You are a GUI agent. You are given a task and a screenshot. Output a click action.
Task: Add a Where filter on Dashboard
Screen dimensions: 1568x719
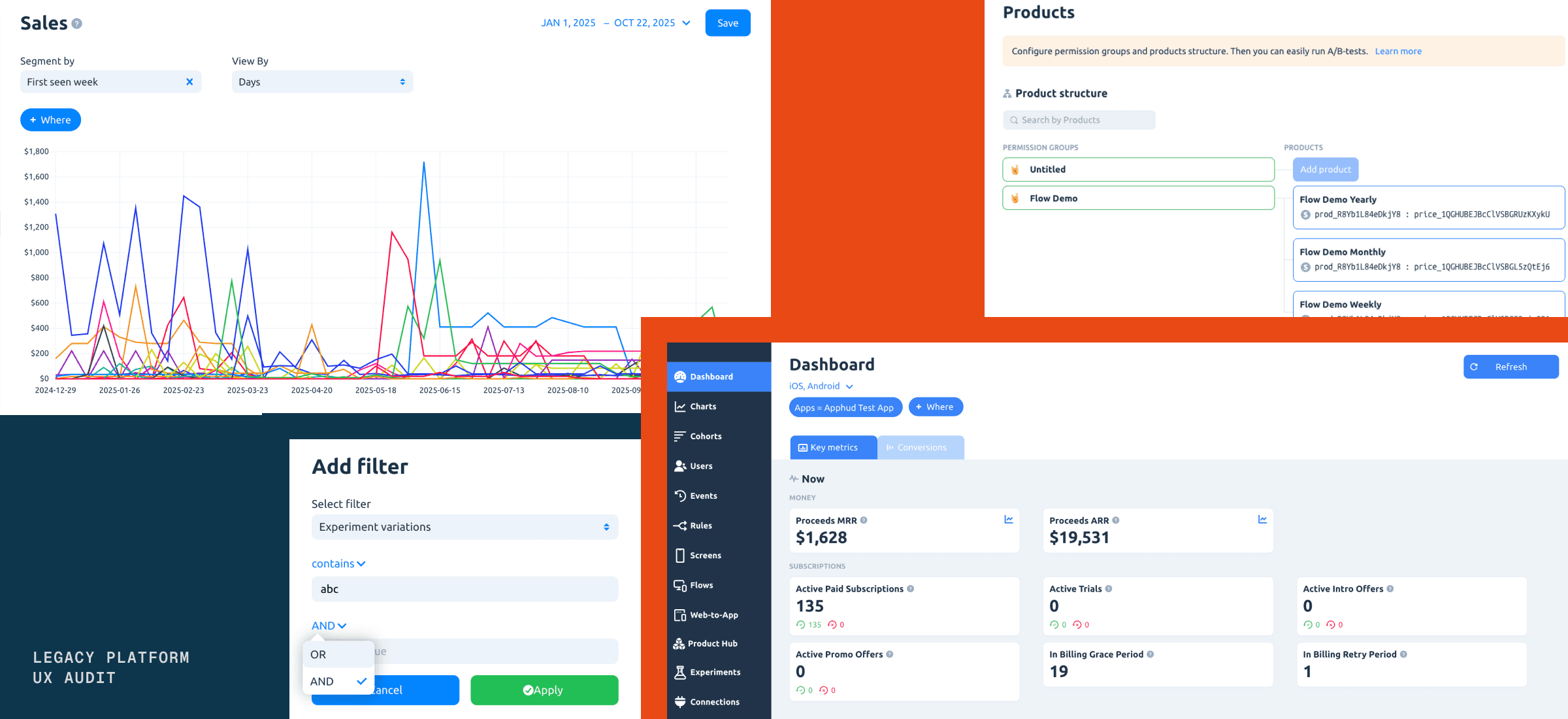click(936, 407)
